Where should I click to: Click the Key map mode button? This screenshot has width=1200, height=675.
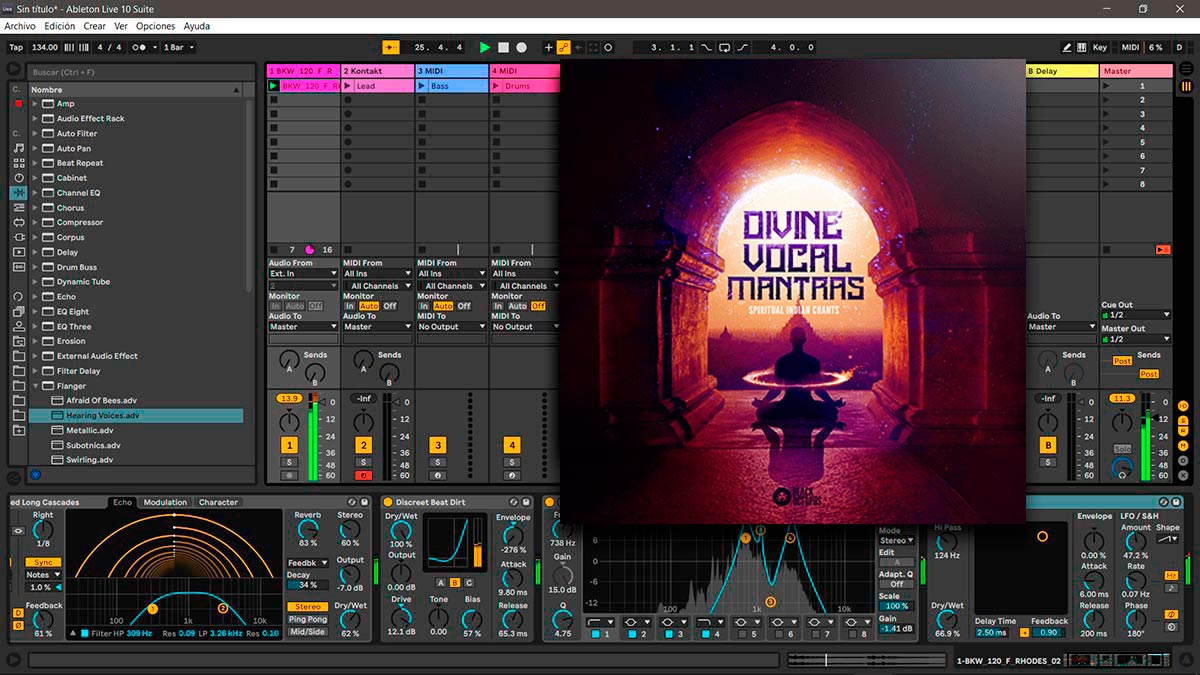pyautogui.click(x=1100, y=47)
